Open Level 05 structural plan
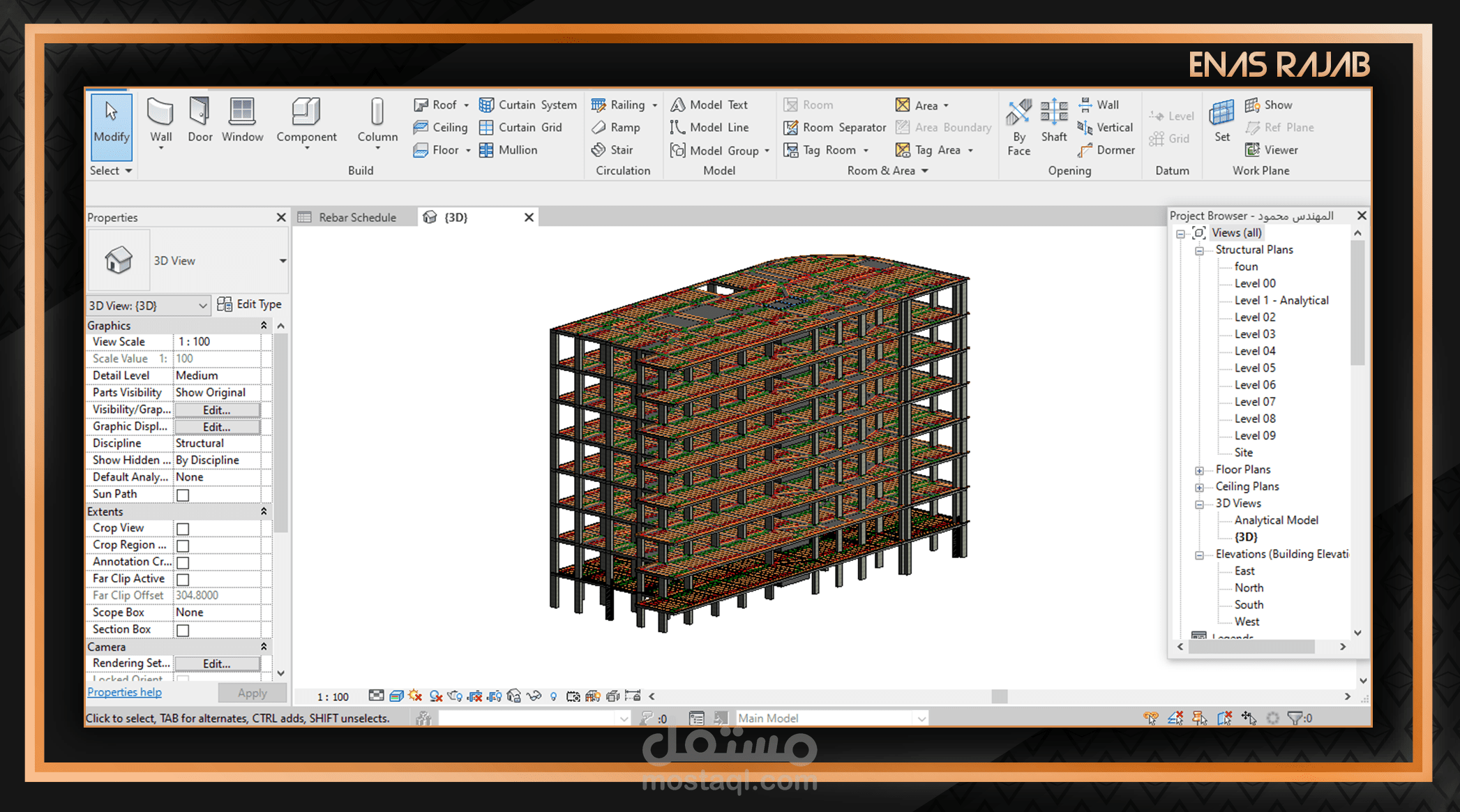This screenshot has width=1460, height=812. 1254,368
